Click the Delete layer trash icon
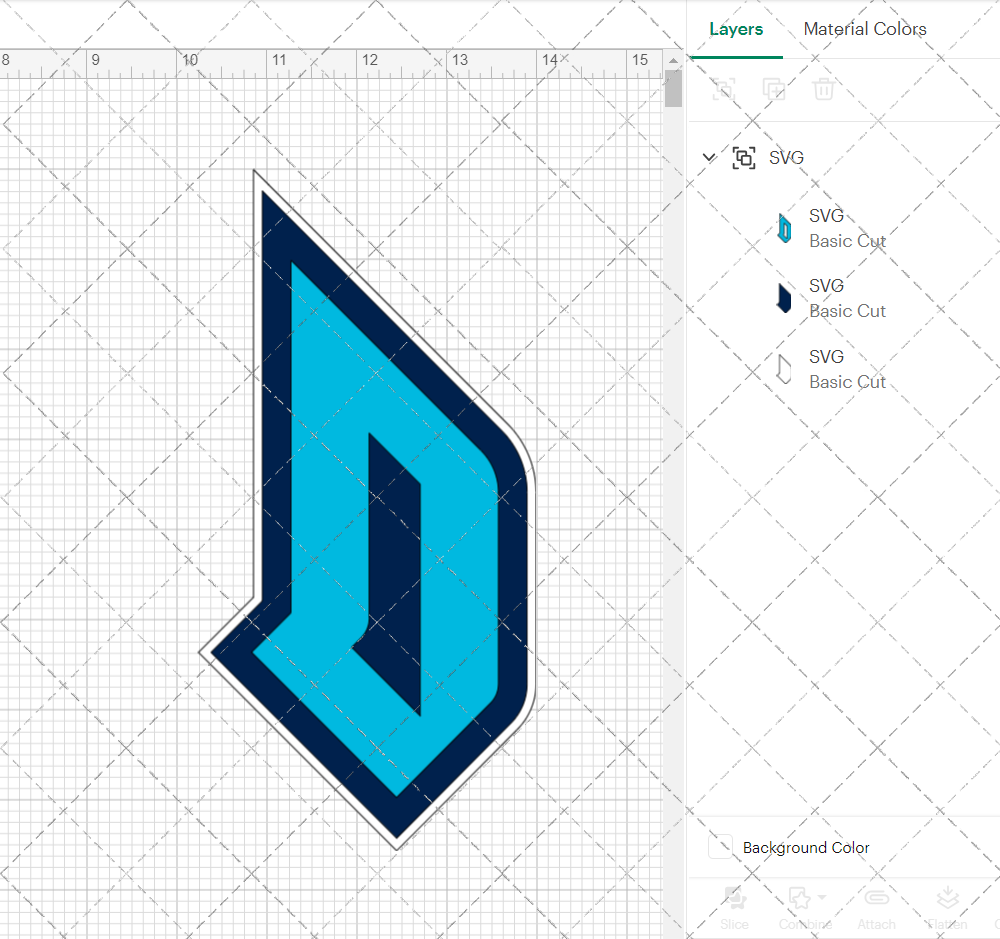Screen dimensions: 1000x939 (823, 89)
